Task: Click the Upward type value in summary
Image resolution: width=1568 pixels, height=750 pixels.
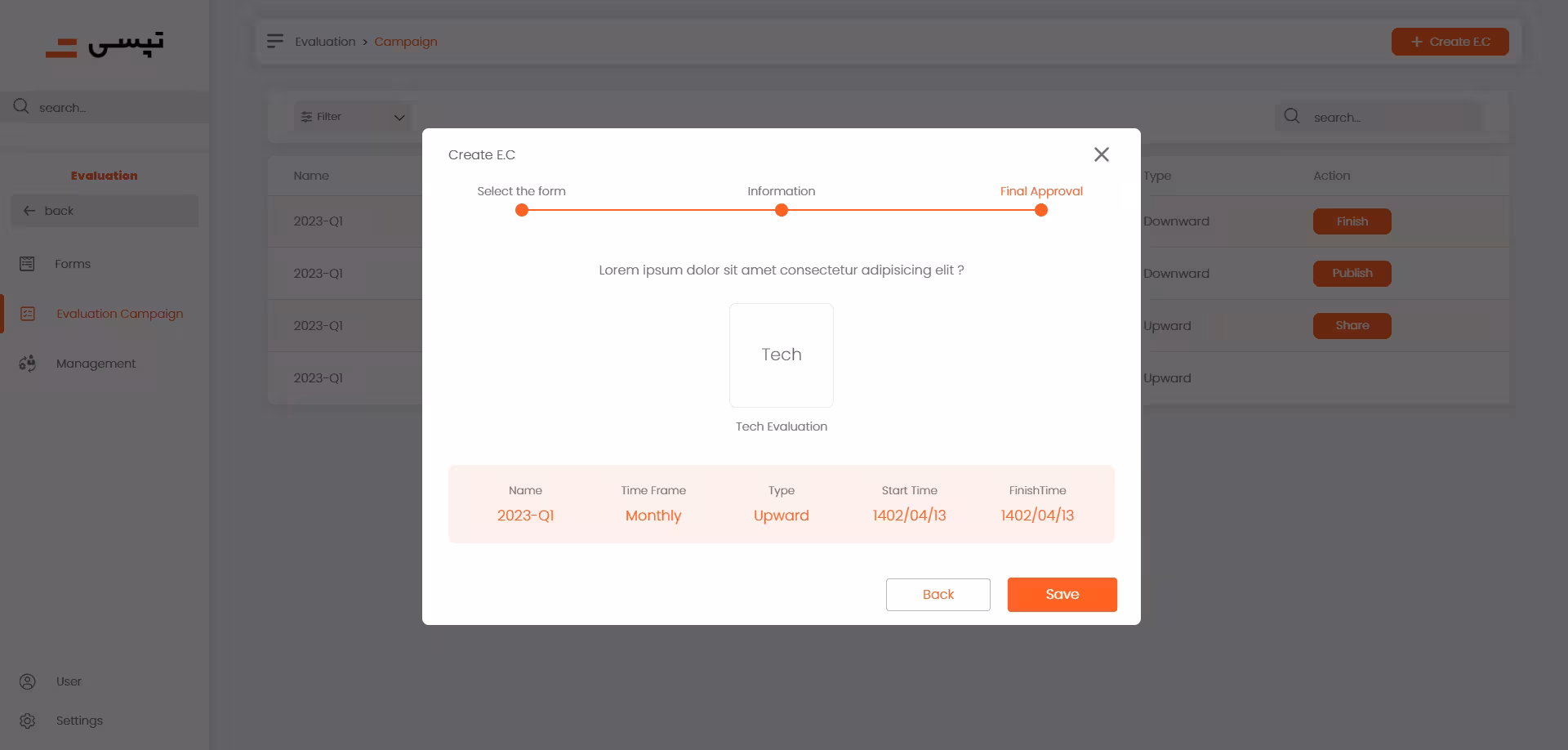Action: click(x=782, y=516)
